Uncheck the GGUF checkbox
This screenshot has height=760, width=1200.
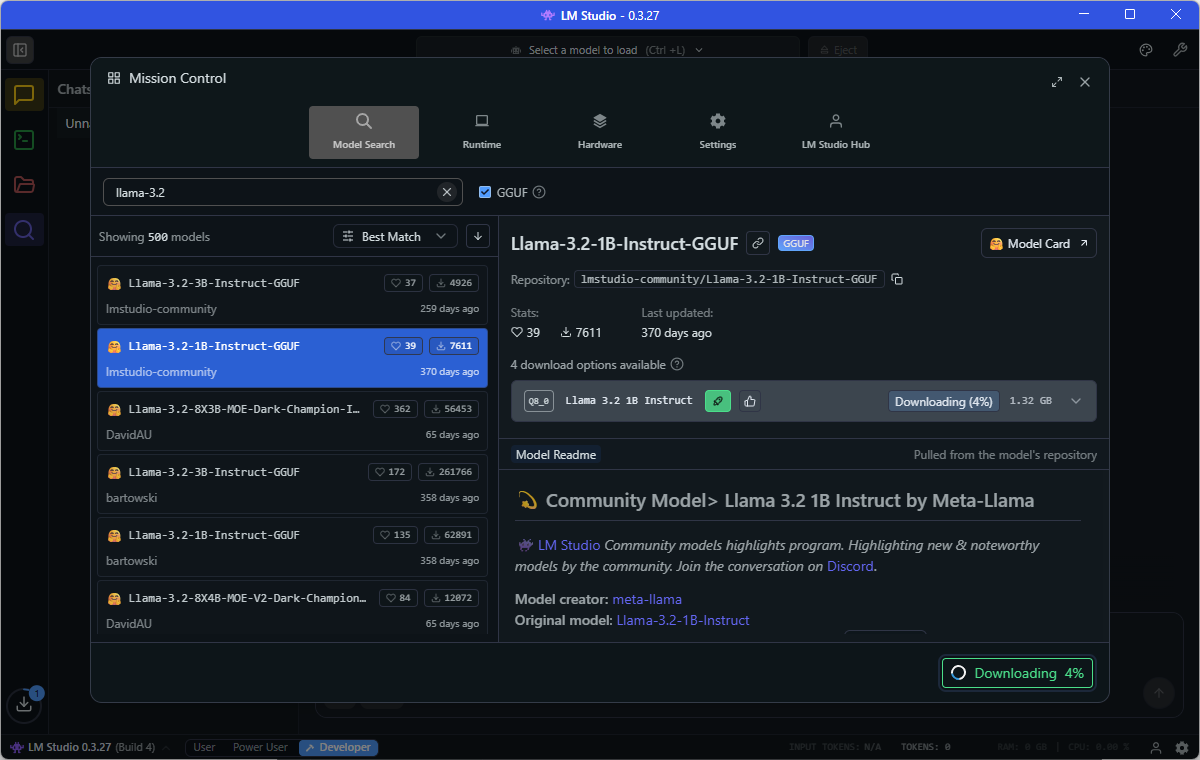(485, 192)
